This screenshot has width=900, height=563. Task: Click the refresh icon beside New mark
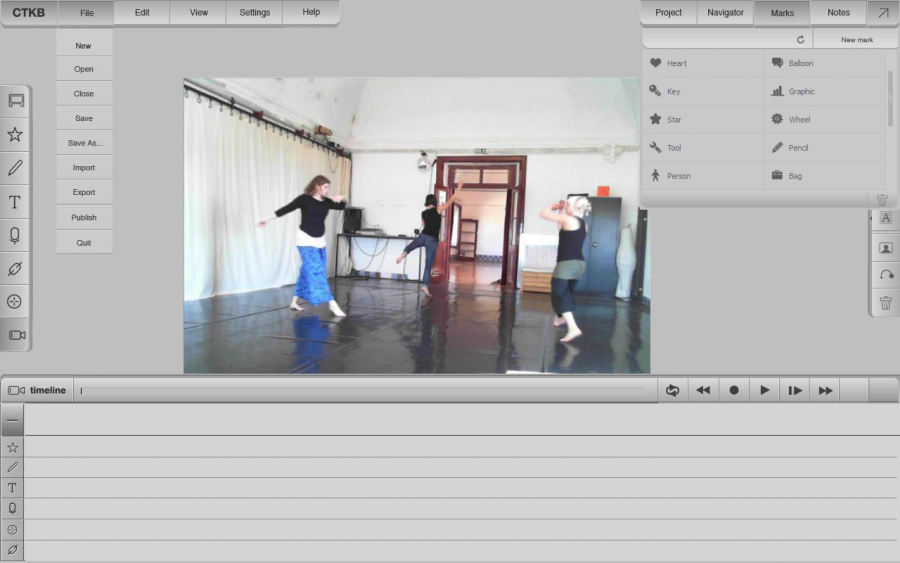pyautogui.click(x=800, y=40)
